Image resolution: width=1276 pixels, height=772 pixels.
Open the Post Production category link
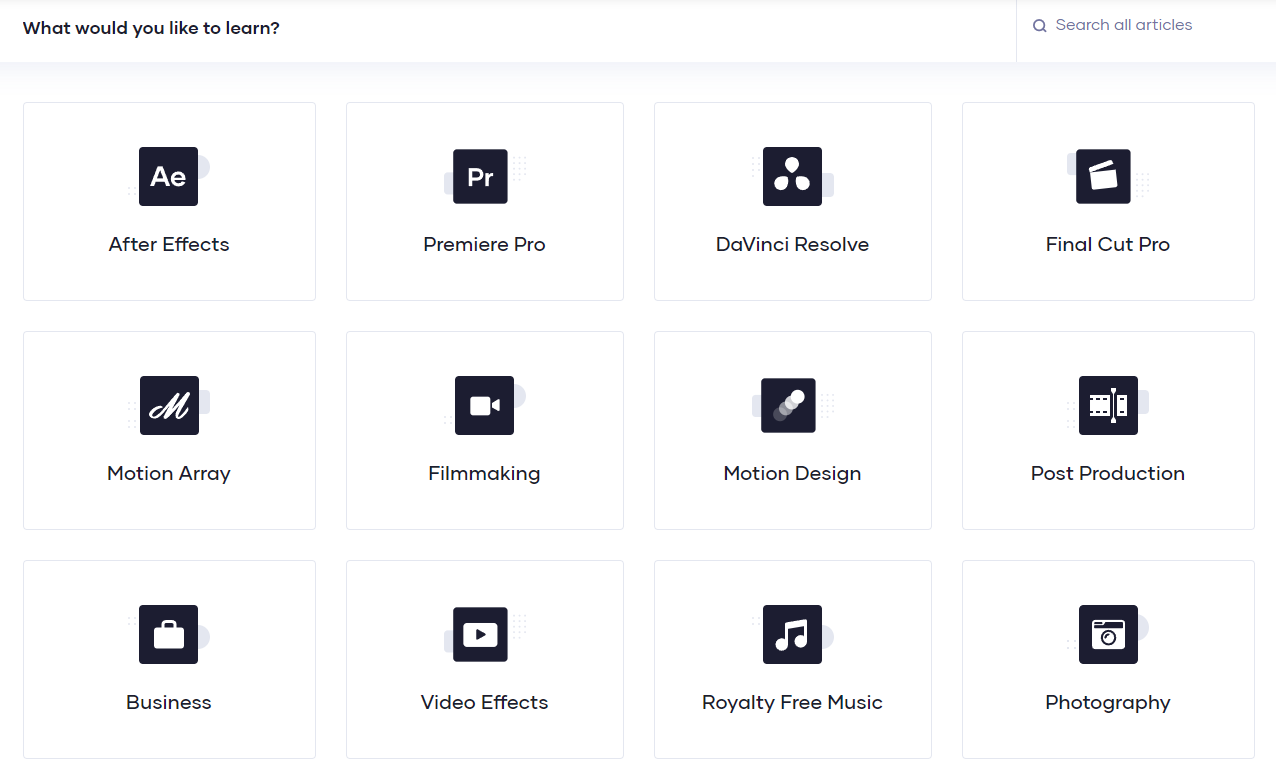[x=1108, y=430]
